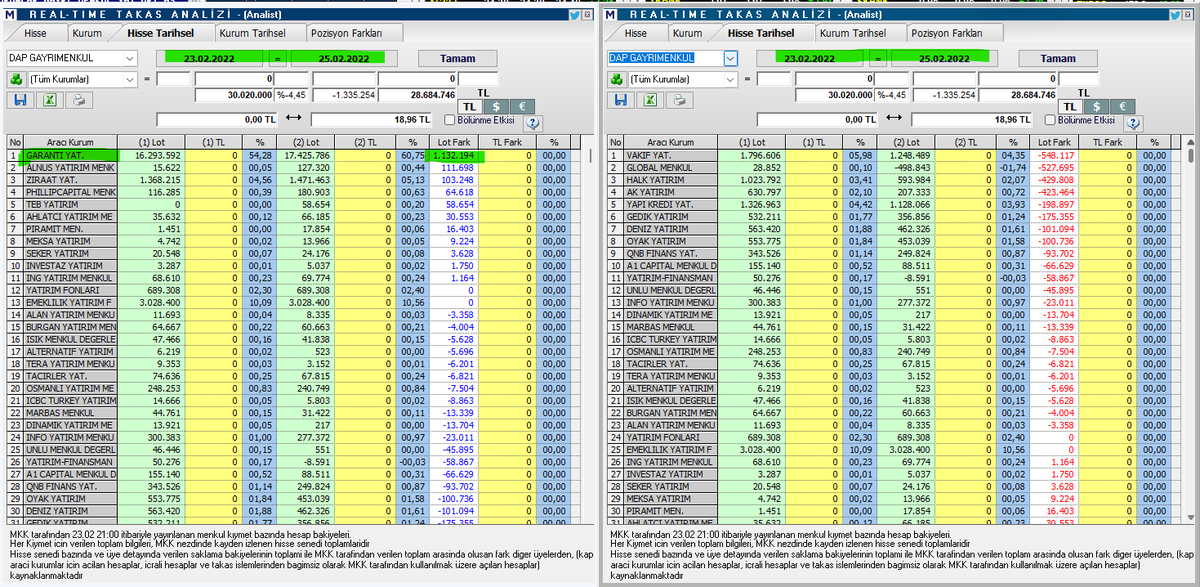Viewport: 1200px width, 587px height.
Task: Open the Kurum tab in right window
Action: [x=690, y=33]
